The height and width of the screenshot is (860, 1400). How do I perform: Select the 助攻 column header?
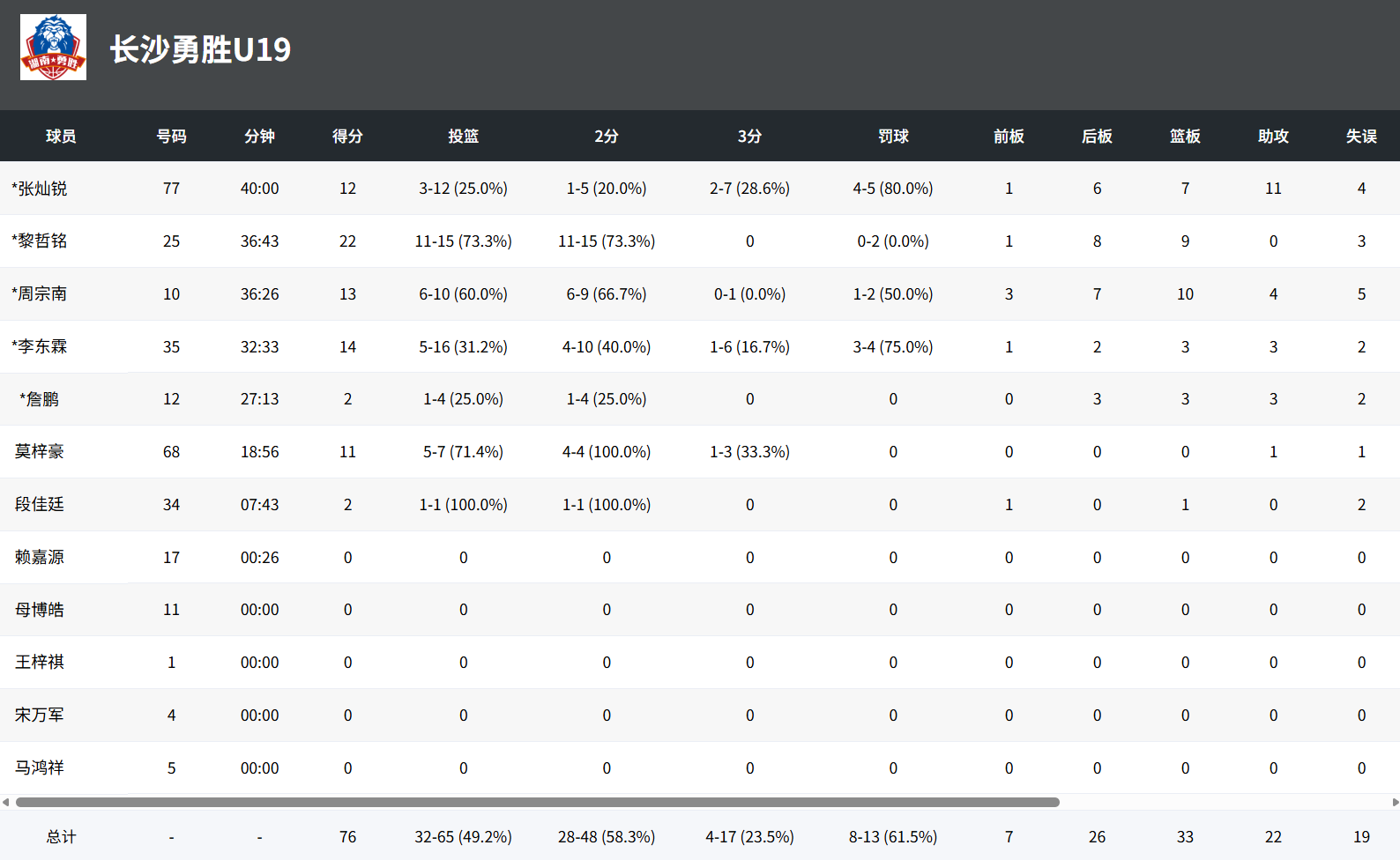click(1273, 136)
